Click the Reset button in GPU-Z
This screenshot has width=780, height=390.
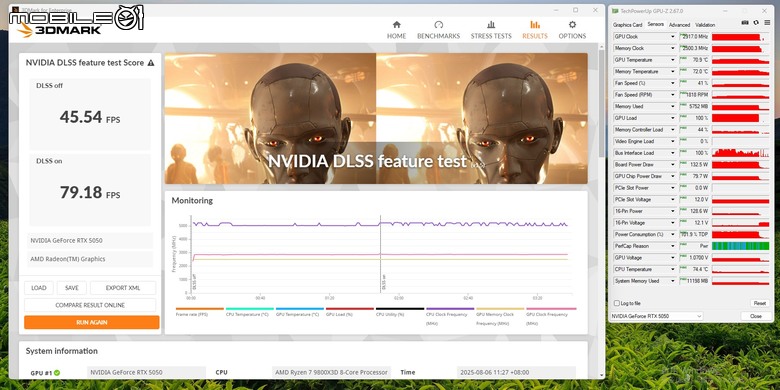point(759,303)
